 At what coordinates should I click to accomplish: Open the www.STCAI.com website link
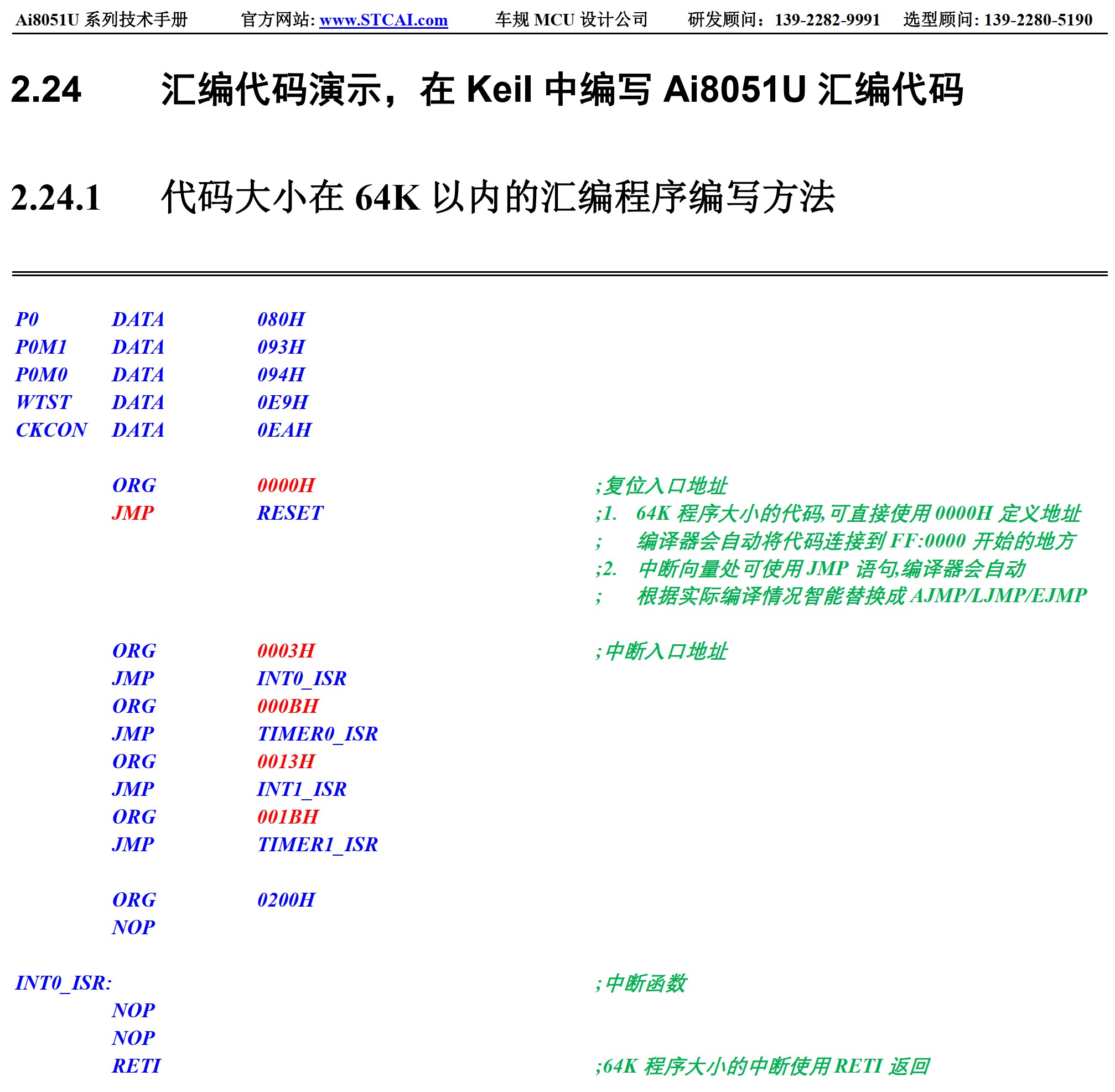click(383, 20)
